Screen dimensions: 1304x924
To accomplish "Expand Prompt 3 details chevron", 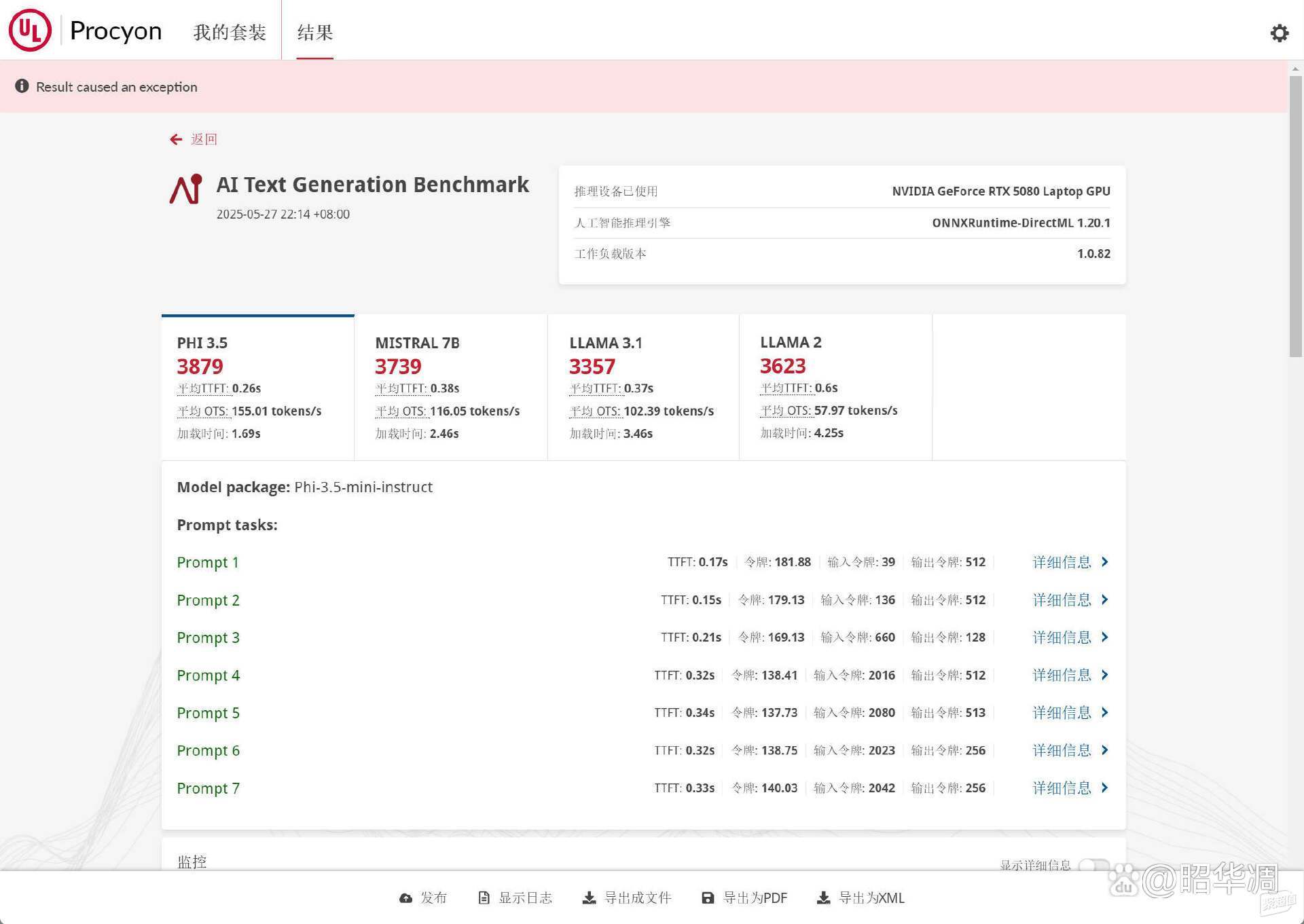I will [x=1105, y=637].
